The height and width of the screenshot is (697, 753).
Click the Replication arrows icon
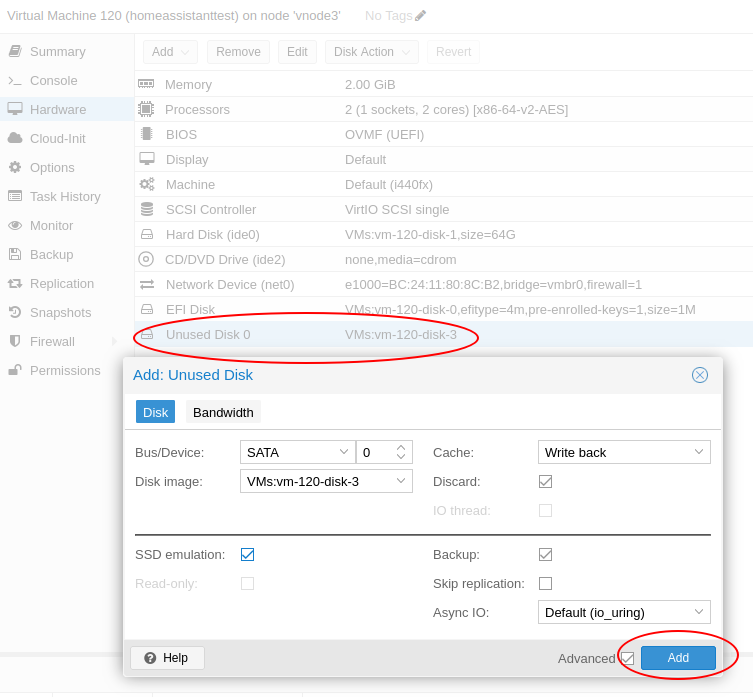15,283
